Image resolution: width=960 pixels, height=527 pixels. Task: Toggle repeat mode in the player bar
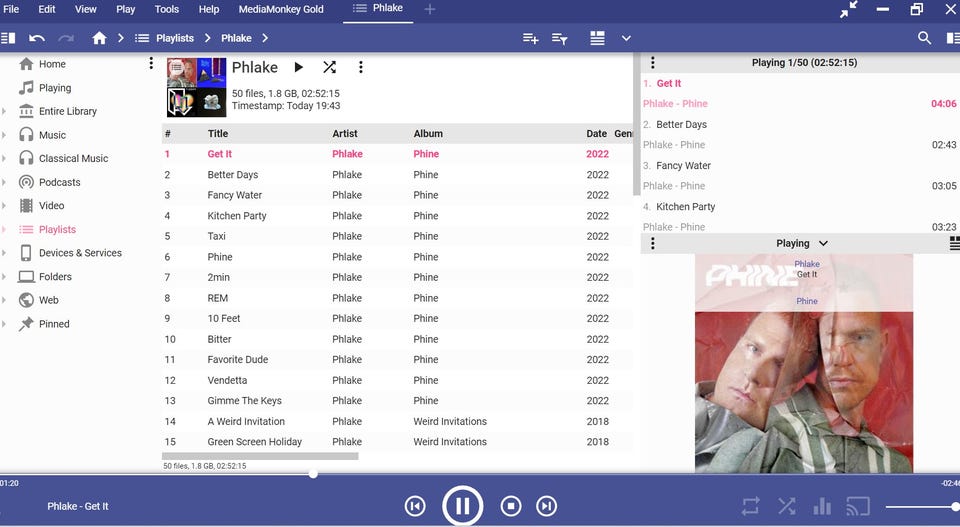click(751, 506)
